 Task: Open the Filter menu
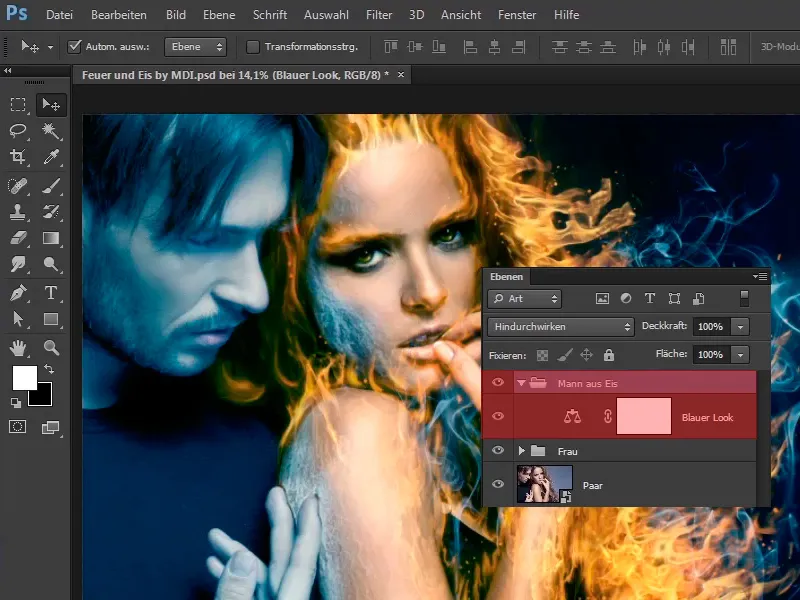(379, 15)
